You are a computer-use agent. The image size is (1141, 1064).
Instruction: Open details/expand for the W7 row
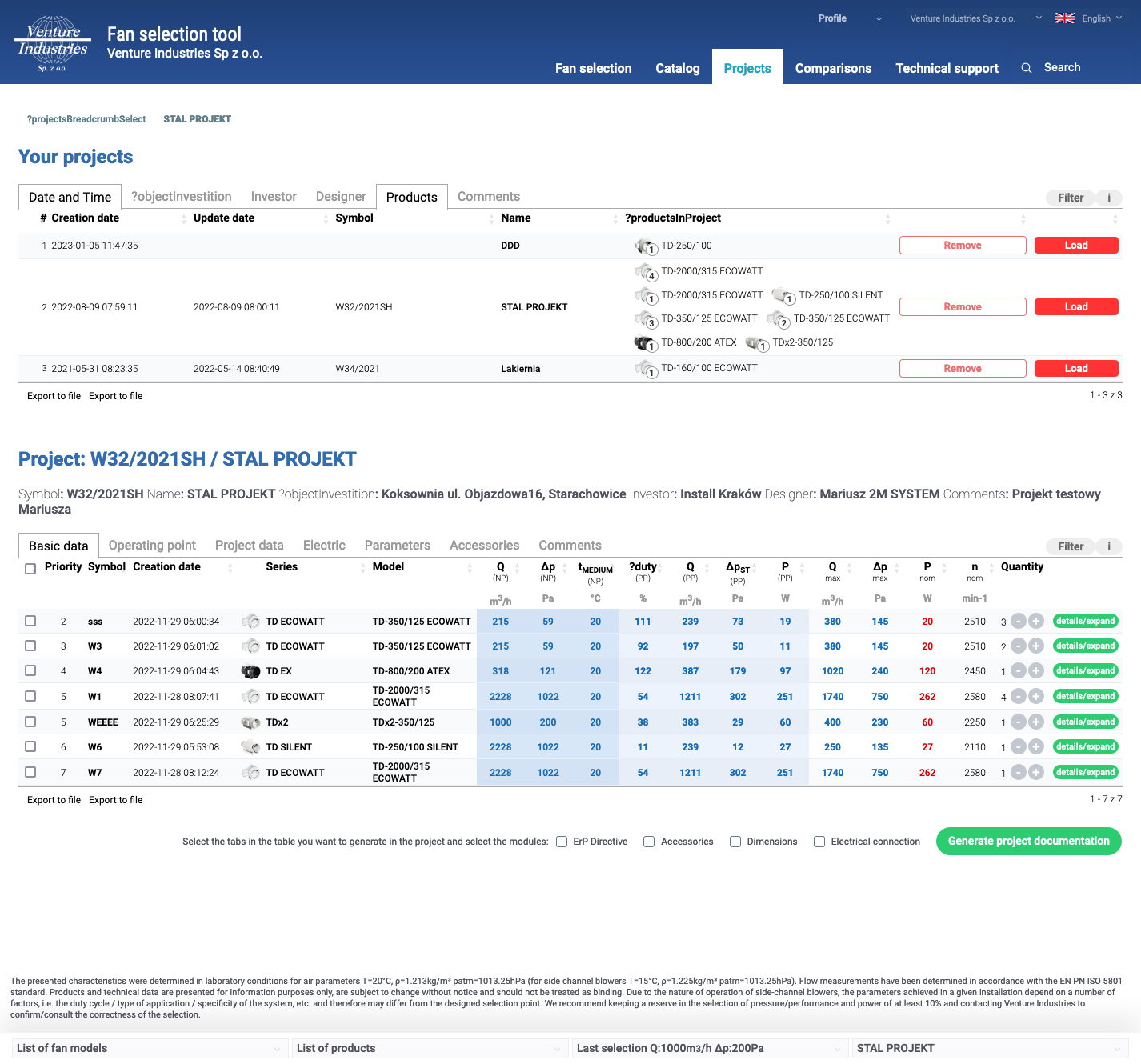(1085, 773)
